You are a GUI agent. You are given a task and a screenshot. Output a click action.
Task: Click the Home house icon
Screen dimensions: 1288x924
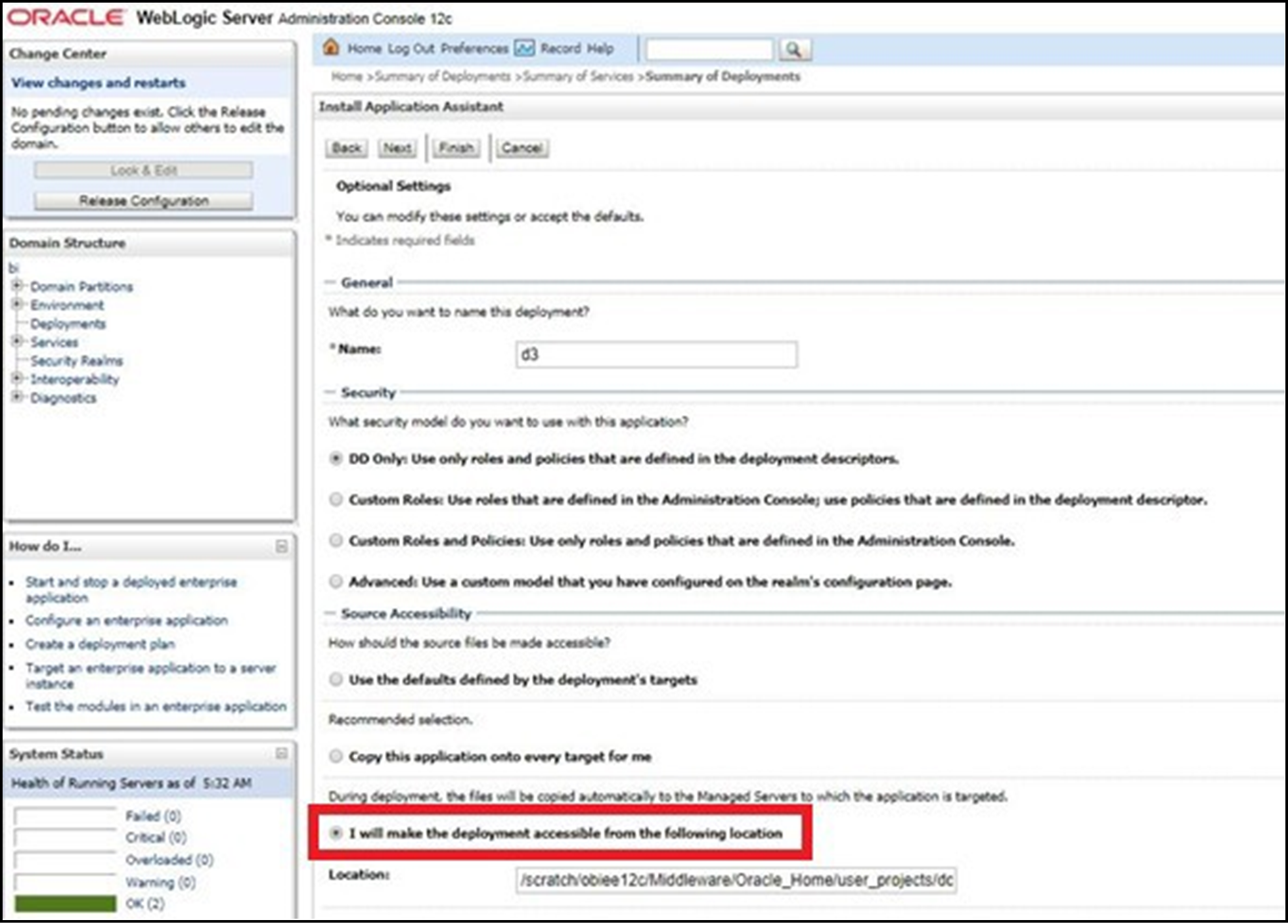tap(332, 47)
